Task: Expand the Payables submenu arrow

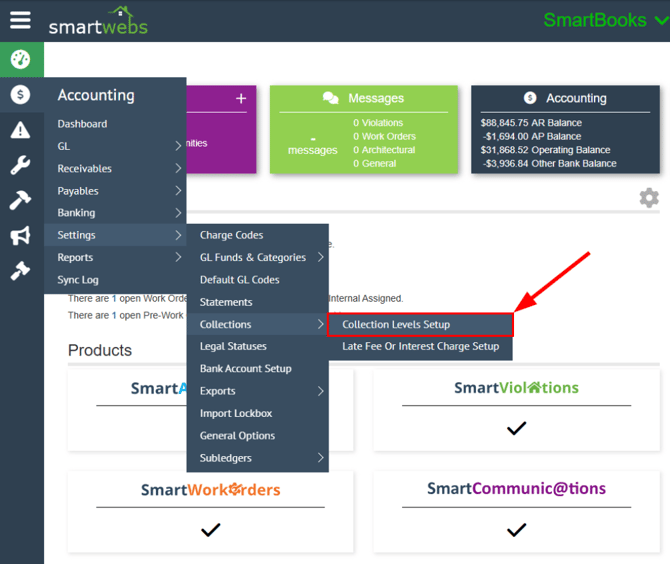Action: 178,191
